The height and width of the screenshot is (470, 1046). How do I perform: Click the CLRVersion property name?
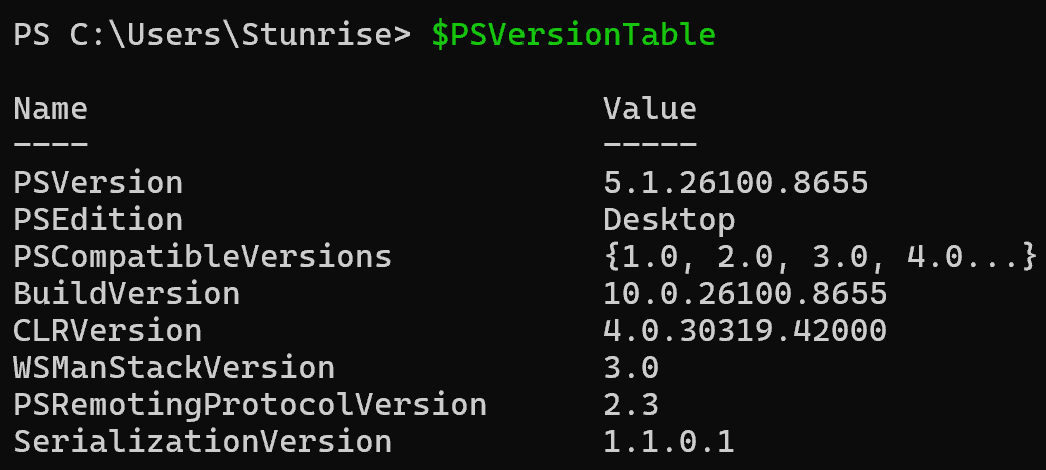[x=107, y=331]
